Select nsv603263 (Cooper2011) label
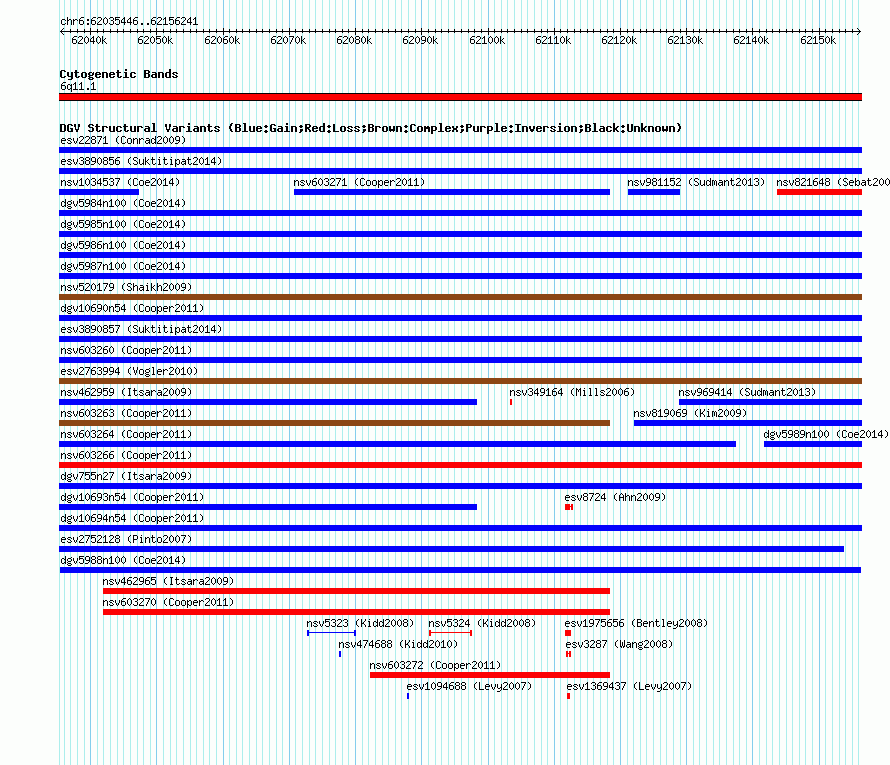Screen dimensions: 890x765 click(126, 413)
